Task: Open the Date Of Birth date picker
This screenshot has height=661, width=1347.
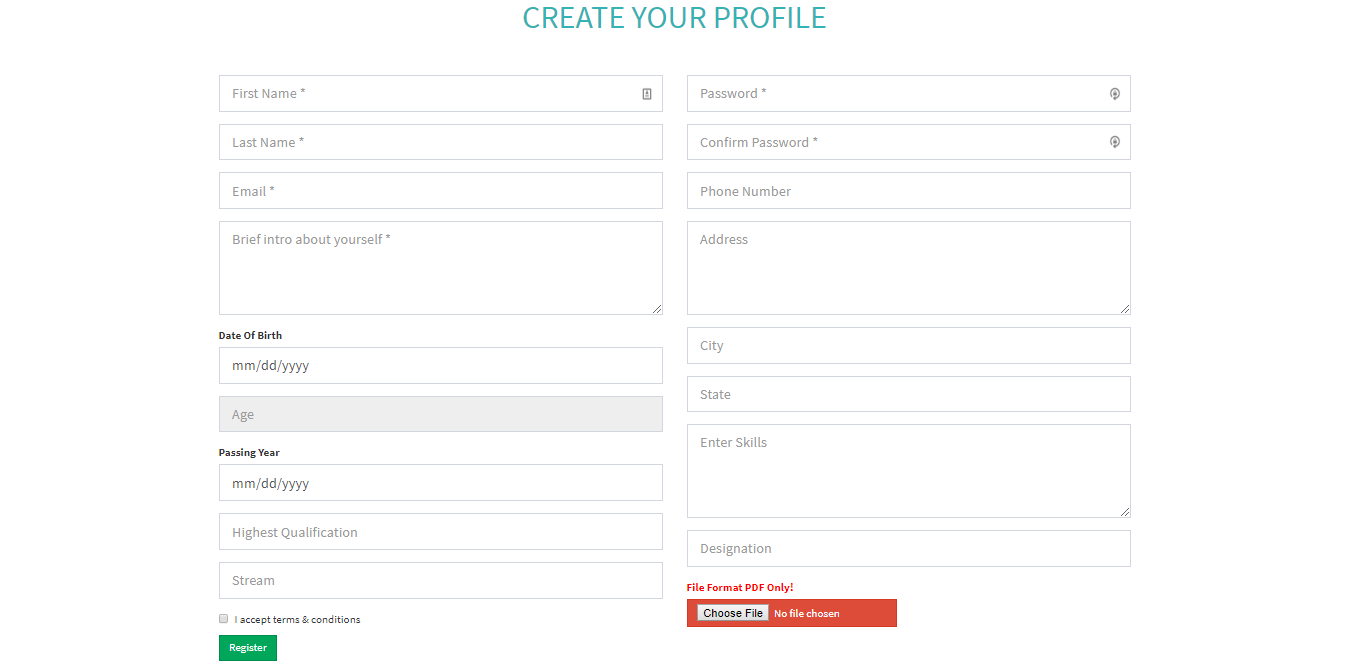Action: pos(440,366)
